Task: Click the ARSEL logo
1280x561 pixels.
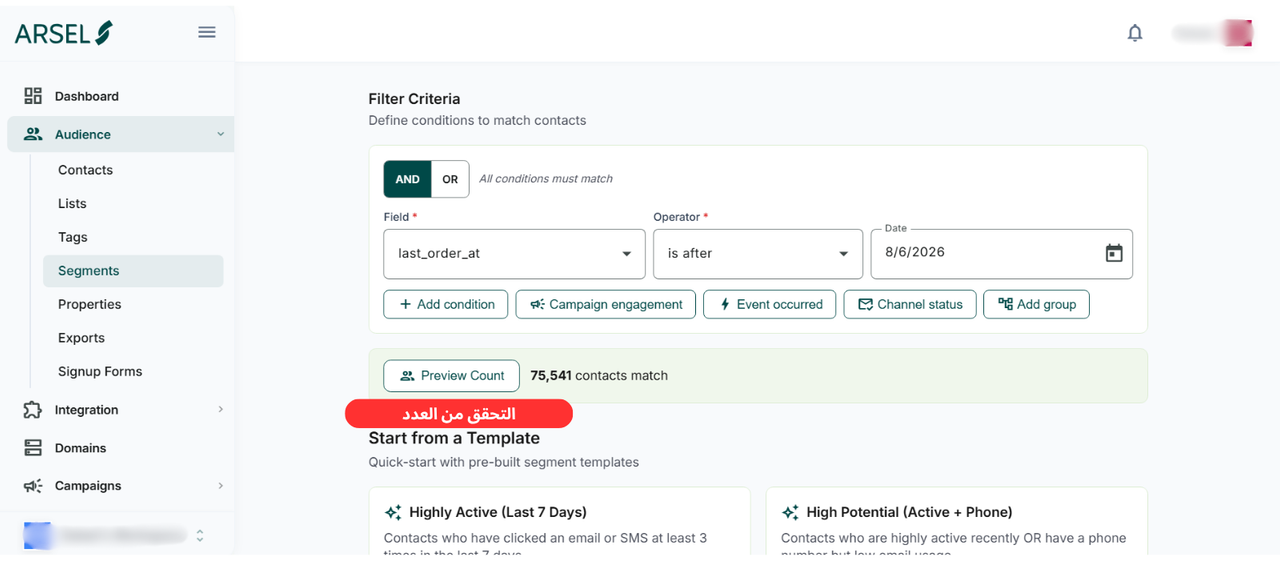Action: 63,32
